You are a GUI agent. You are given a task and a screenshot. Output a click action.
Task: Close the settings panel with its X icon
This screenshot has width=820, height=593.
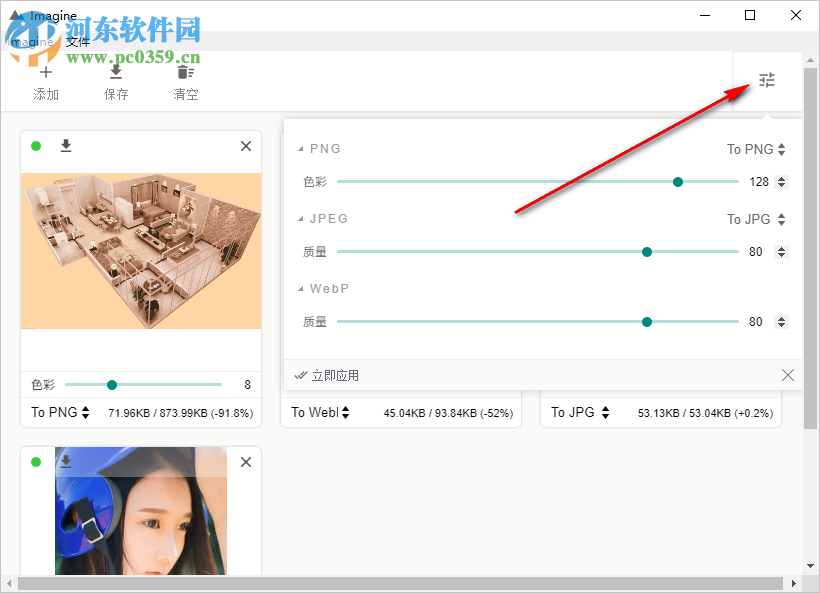point(788,375)
